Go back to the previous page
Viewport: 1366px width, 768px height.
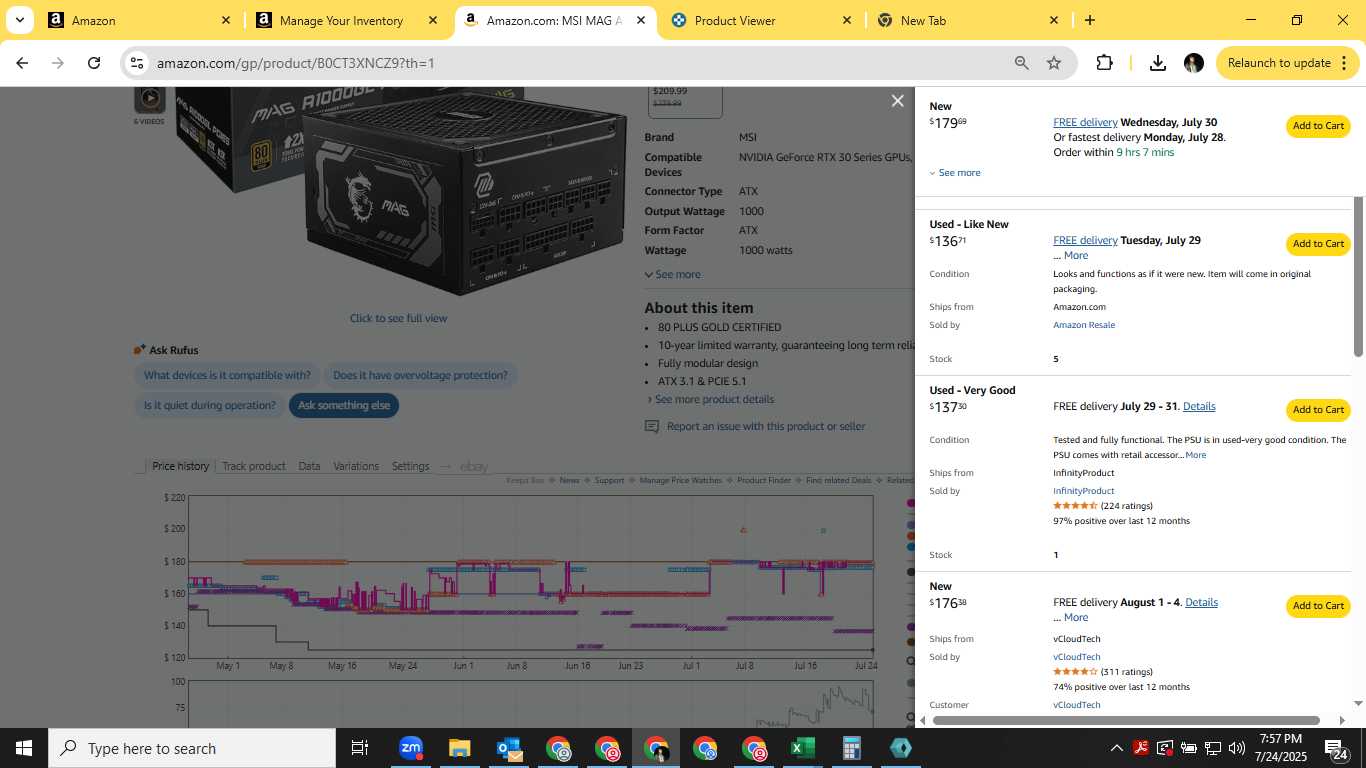pos(22,63)
